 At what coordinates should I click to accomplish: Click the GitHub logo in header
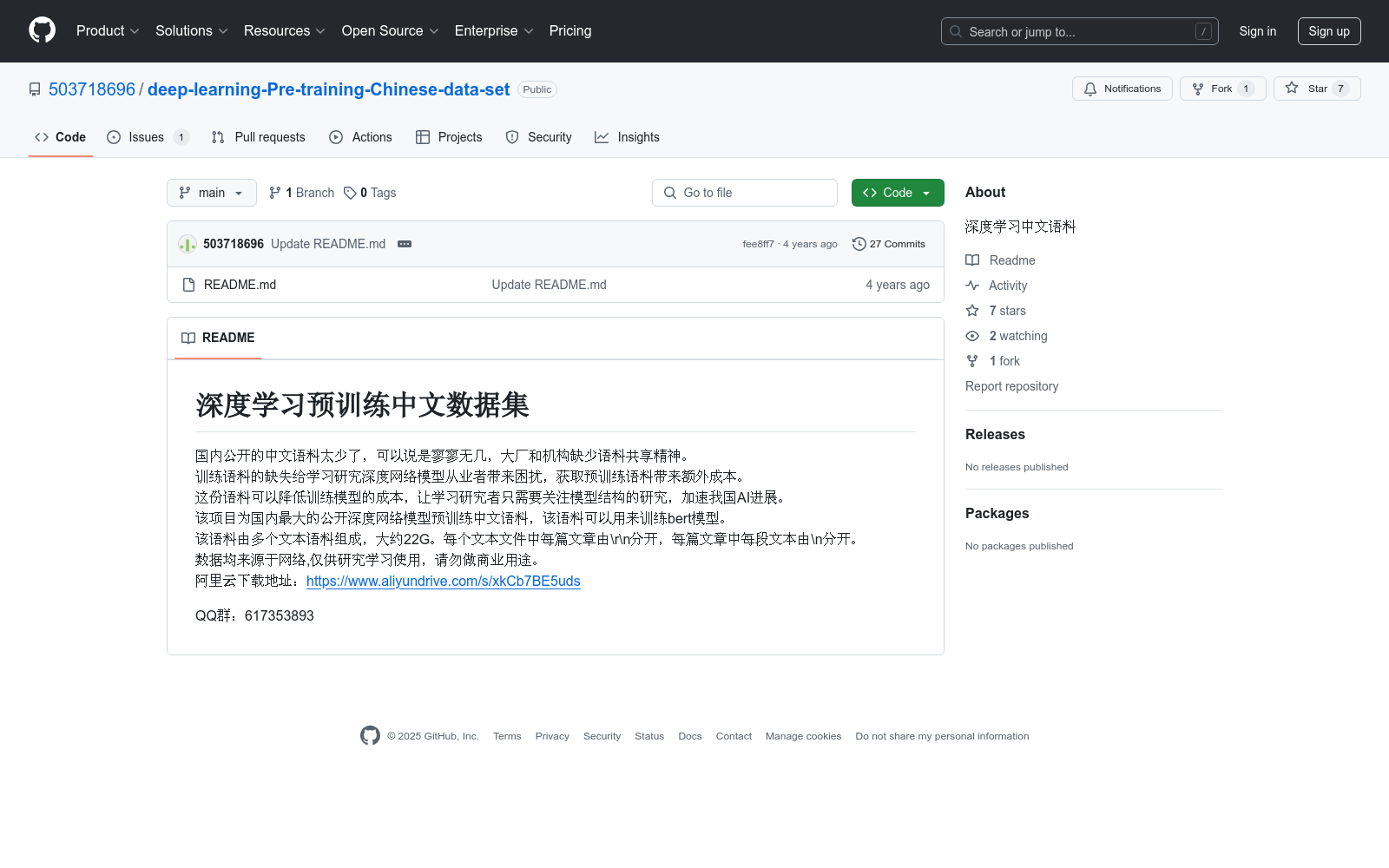pos(42,30)
